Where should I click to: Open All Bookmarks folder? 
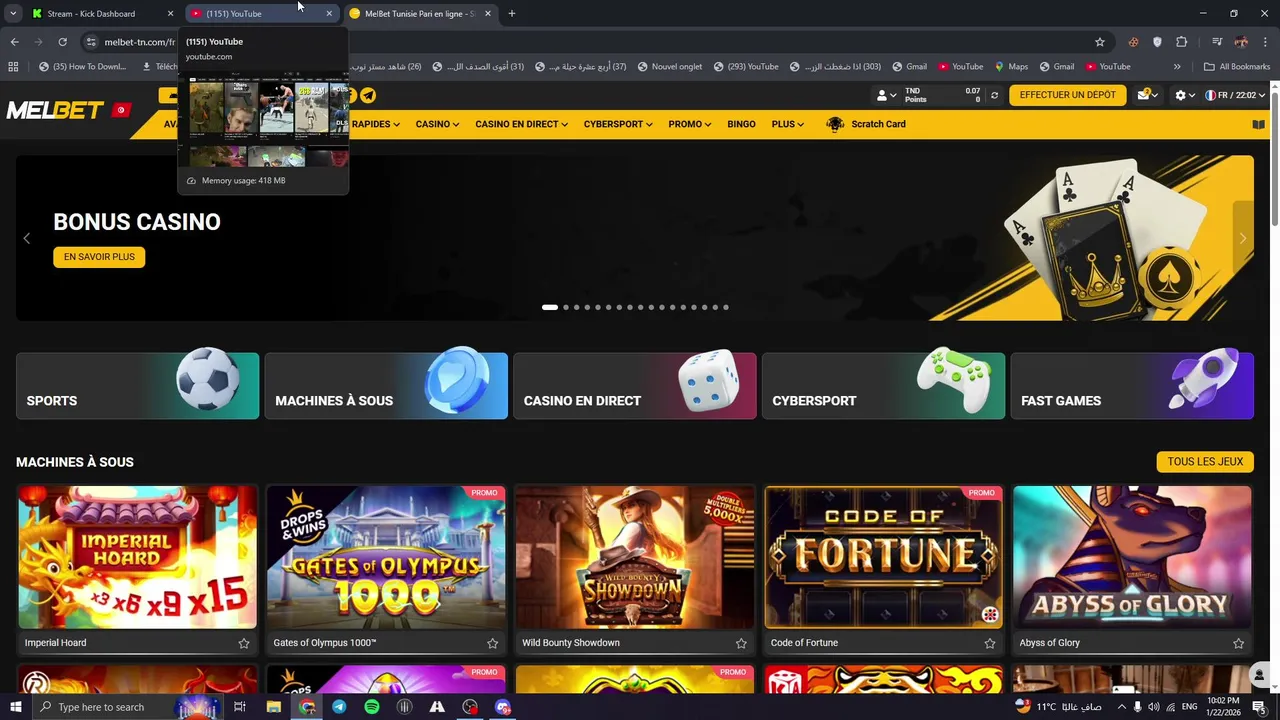(1237, 67)
